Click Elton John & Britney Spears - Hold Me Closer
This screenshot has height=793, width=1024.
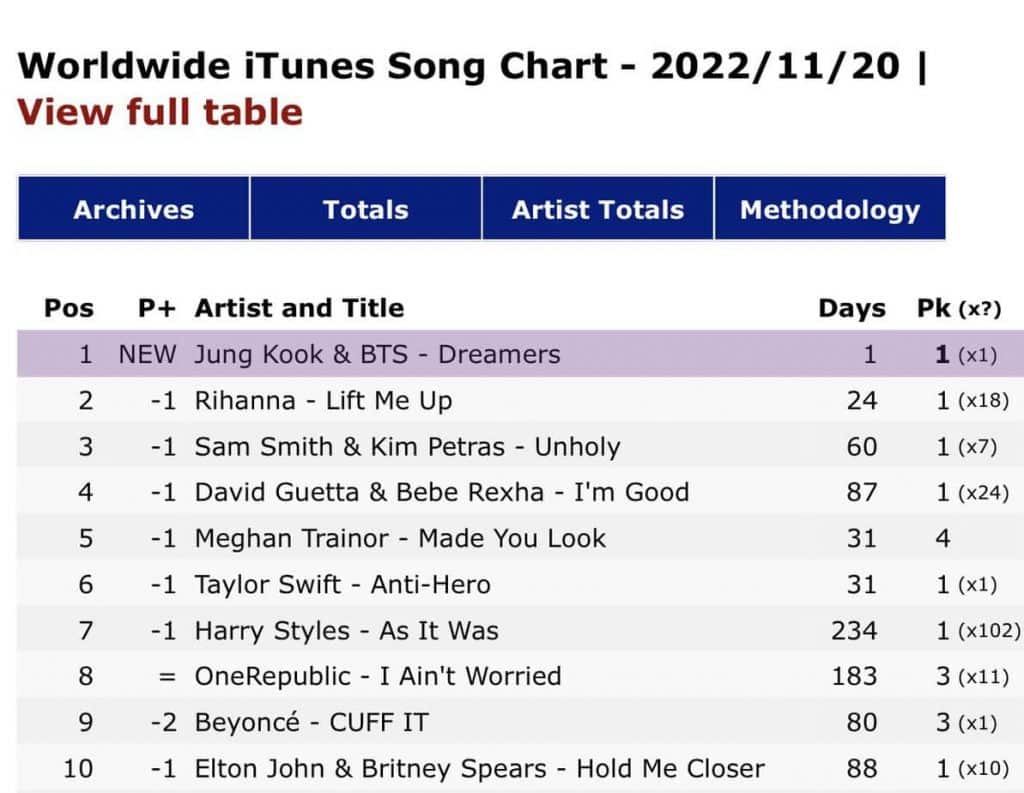pos(479,768)
